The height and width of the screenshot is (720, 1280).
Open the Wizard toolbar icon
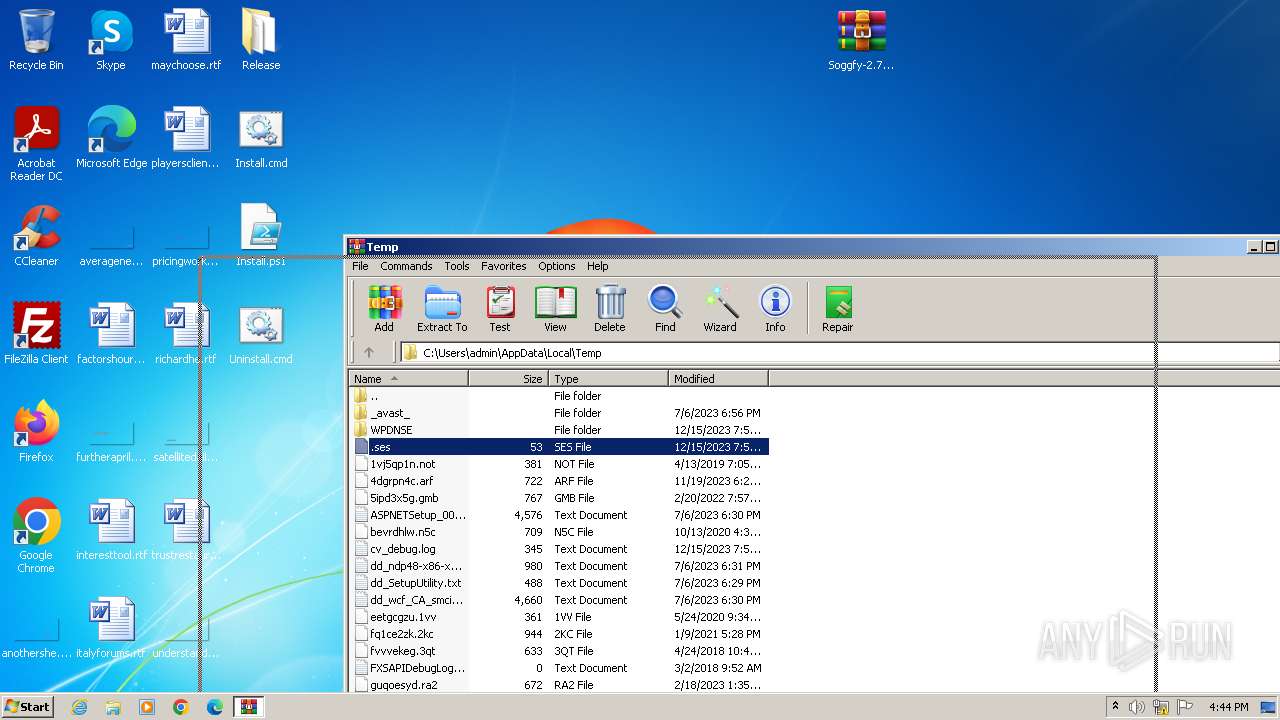(x=720, y=309)
